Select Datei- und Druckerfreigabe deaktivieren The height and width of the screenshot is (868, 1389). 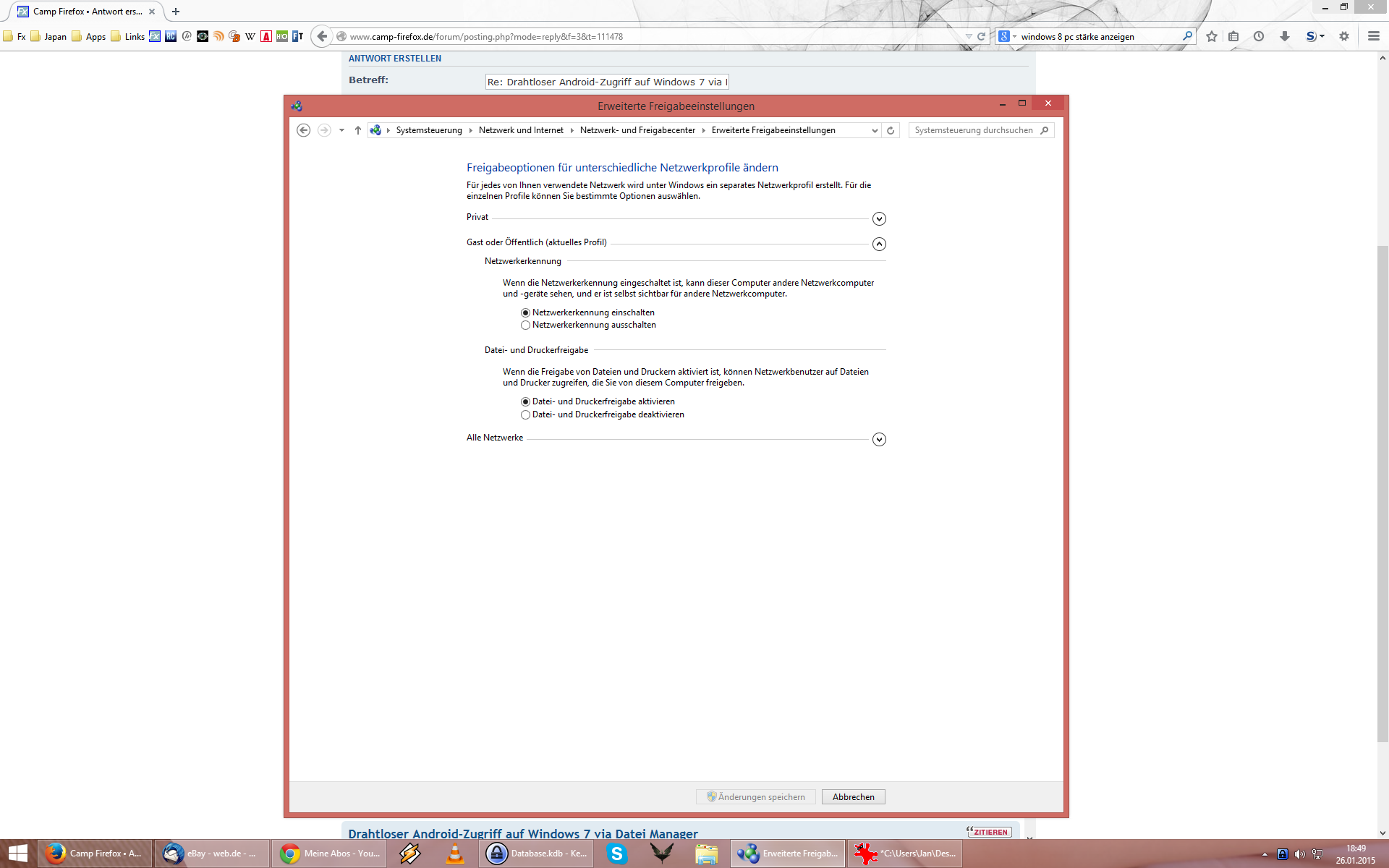click(x=526, y=414)
